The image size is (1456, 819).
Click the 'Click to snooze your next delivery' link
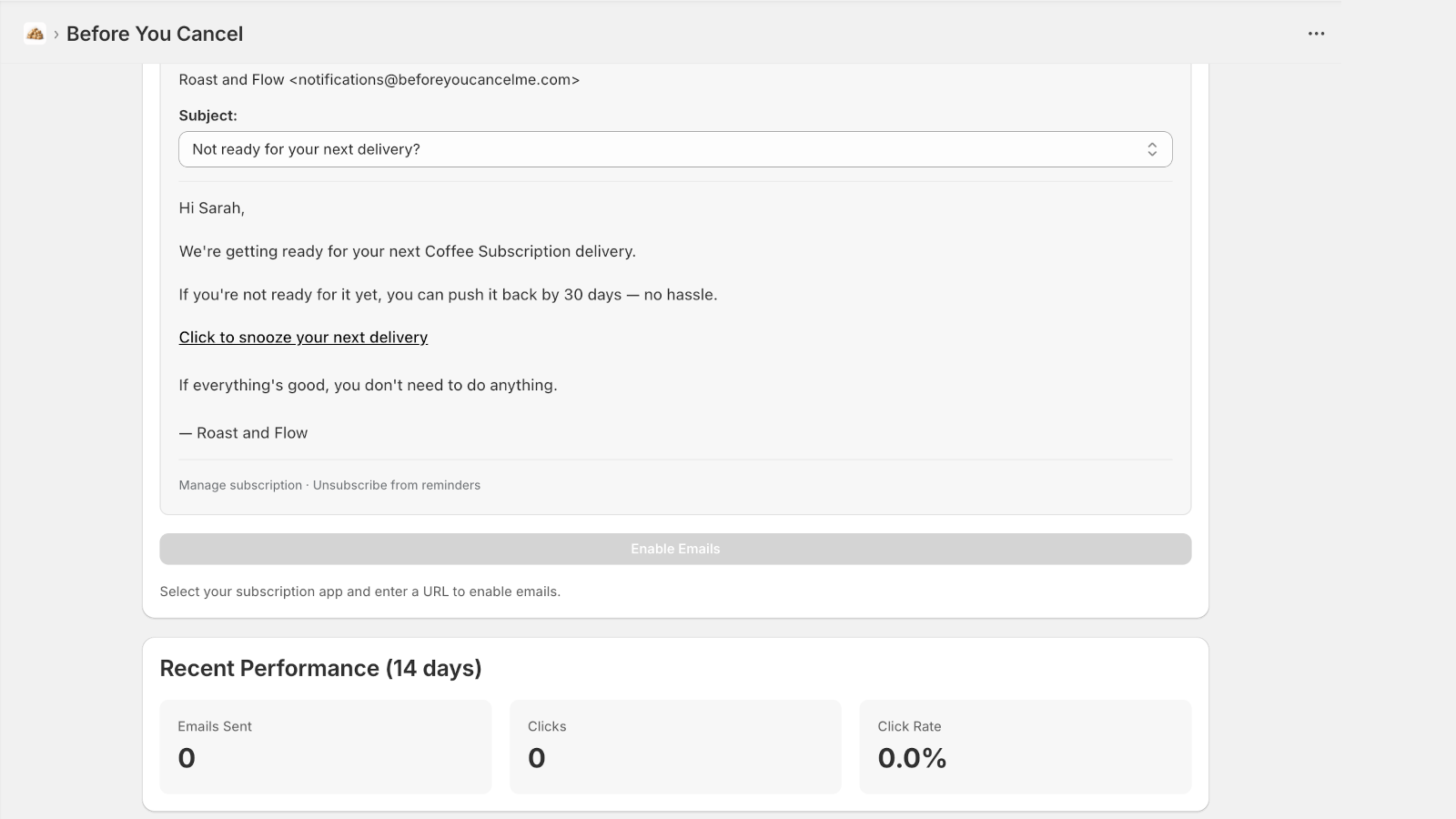pyautogui.click(x=303, y=338)
